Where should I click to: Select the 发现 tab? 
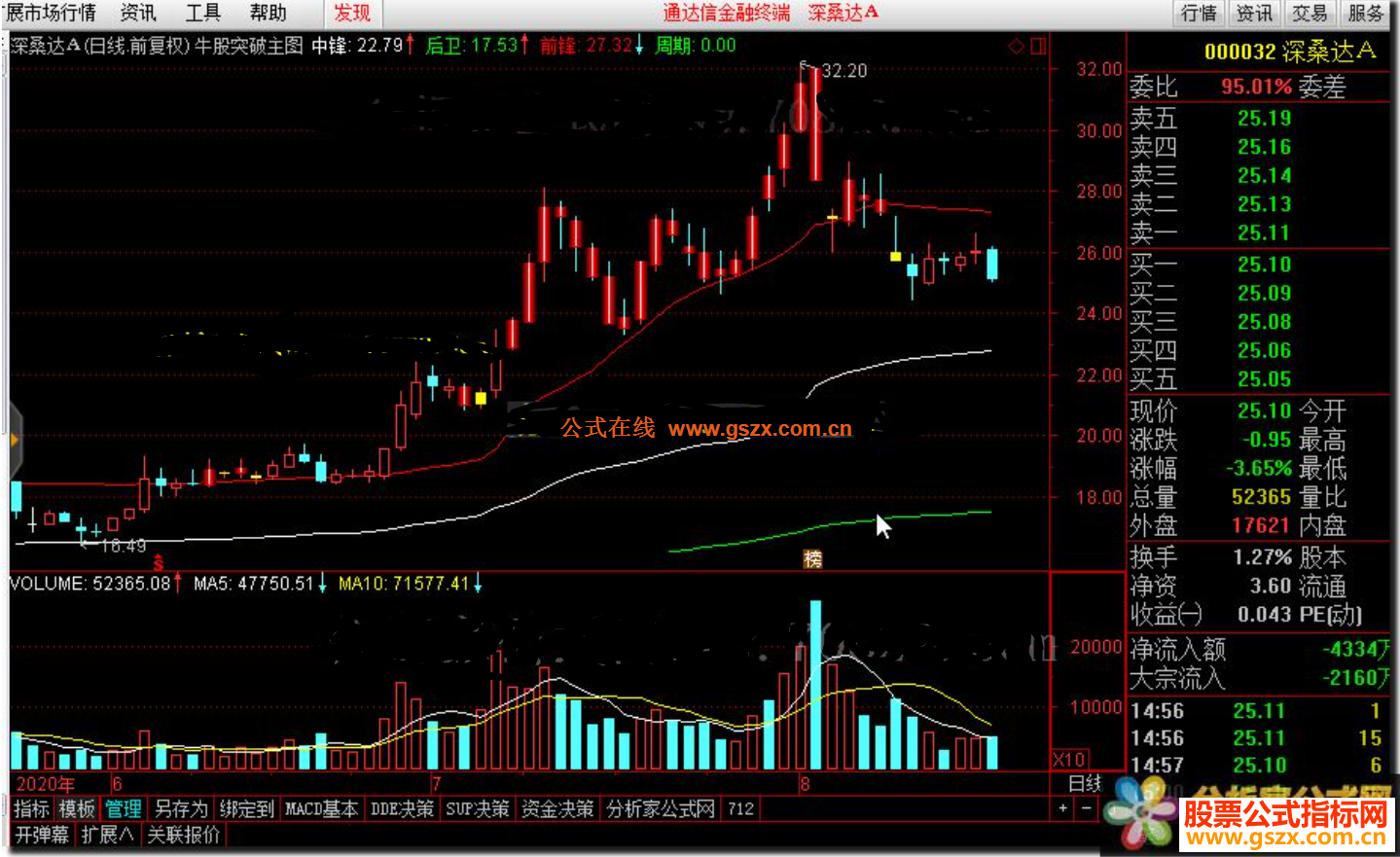(x=352, y=13)
